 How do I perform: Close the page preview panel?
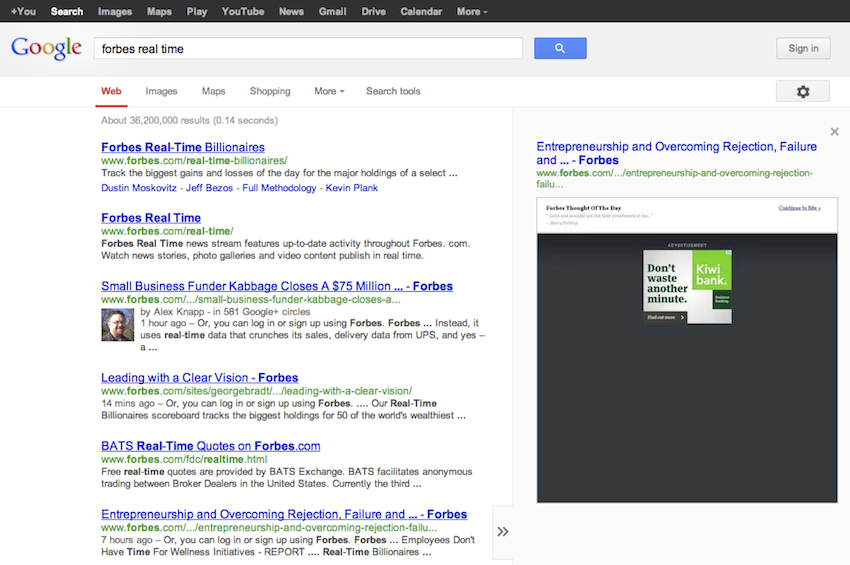(835, 131)
